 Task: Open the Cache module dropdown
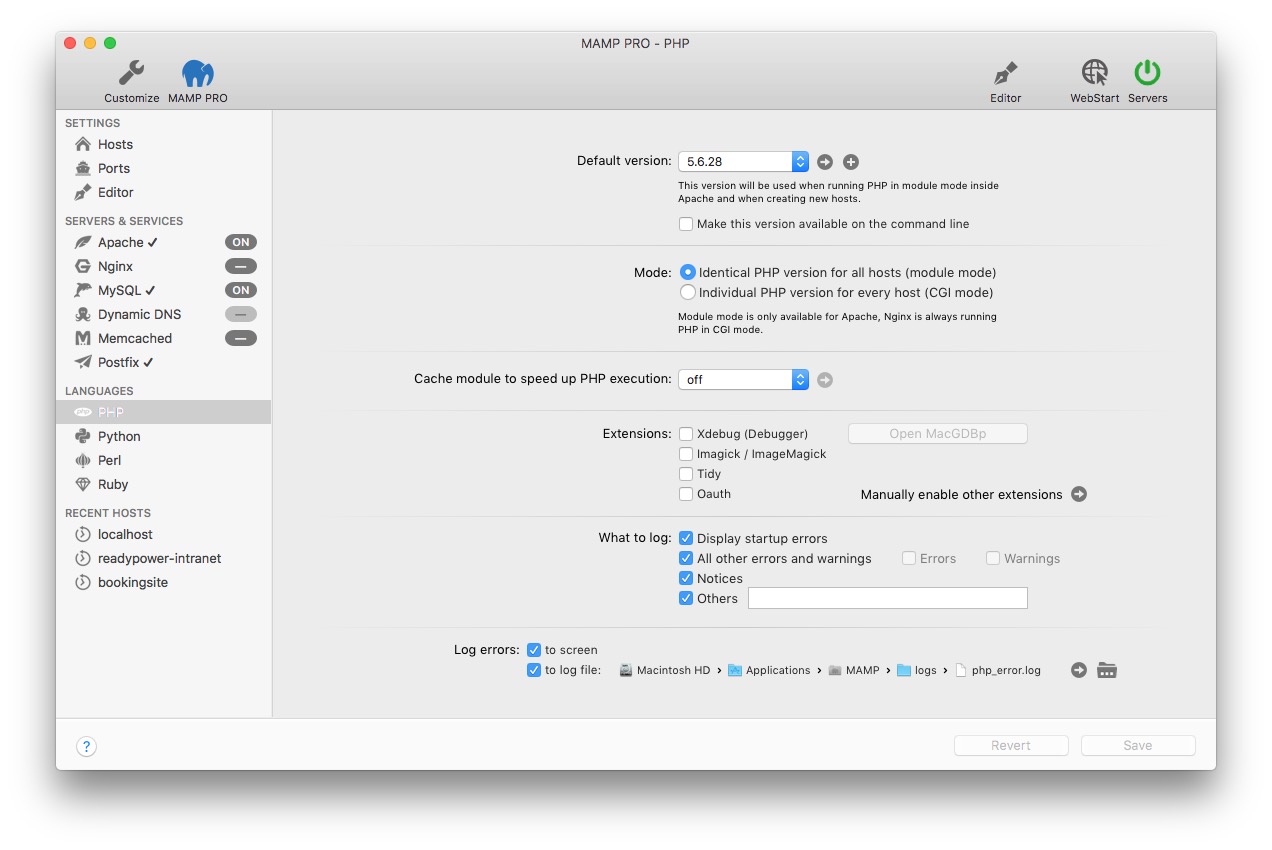click(743, 379)
